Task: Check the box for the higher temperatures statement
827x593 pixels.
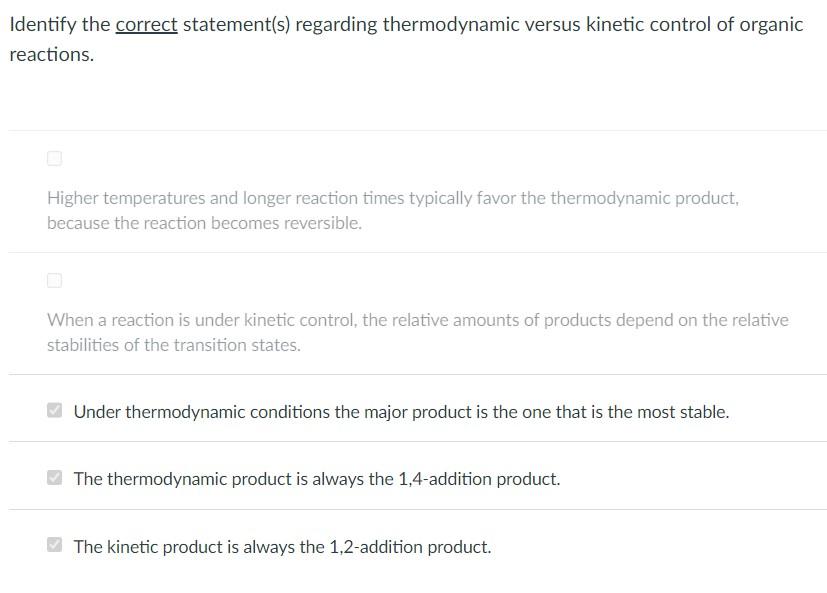Action: (54, 158)
